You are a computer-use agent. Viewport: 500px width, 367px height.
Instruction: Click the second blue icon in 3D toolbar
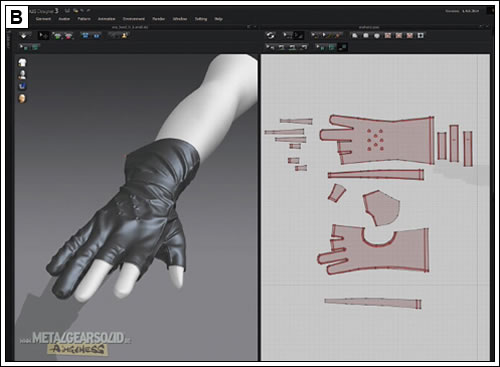[96, 35]
